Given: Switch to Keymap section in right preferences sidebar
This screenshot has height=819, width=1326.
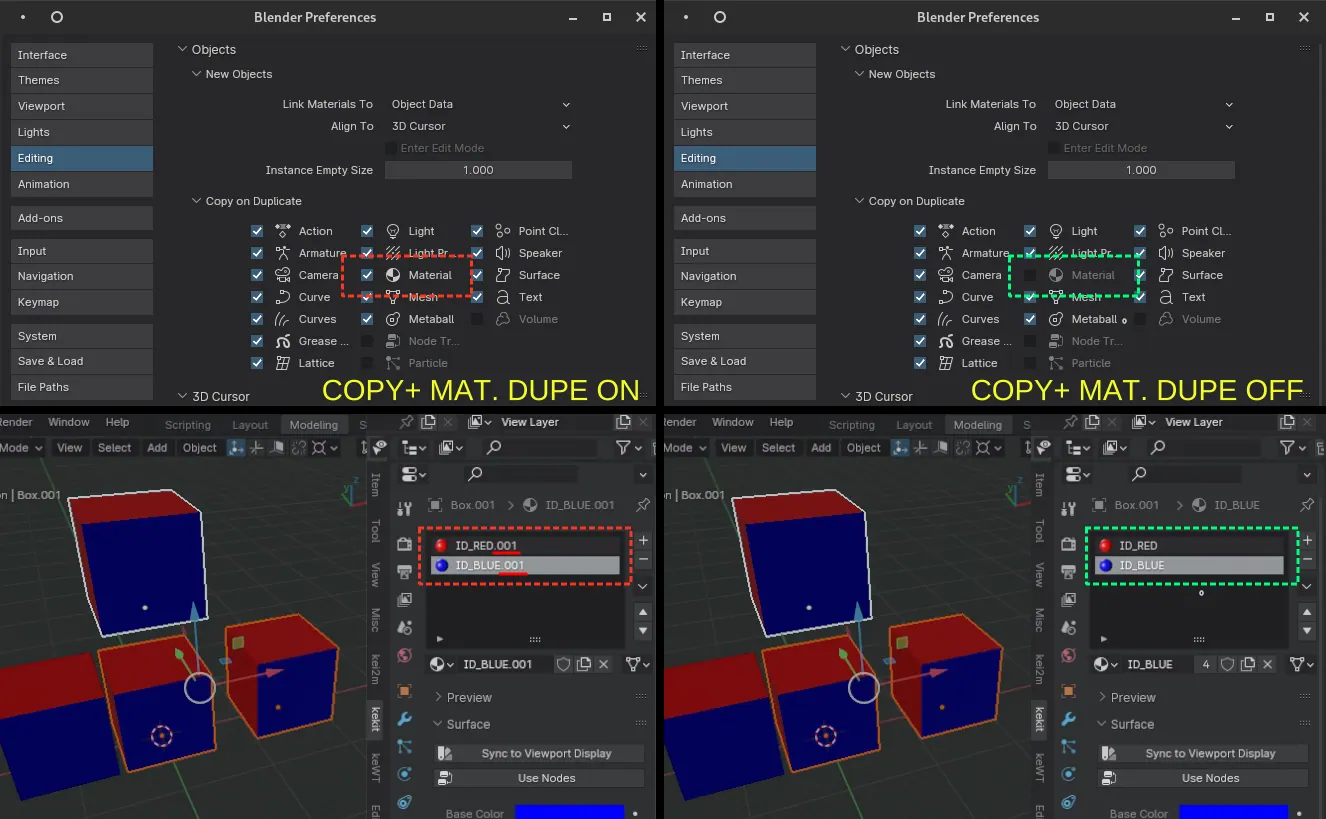Looking at the screenshot, I should 744,302.
